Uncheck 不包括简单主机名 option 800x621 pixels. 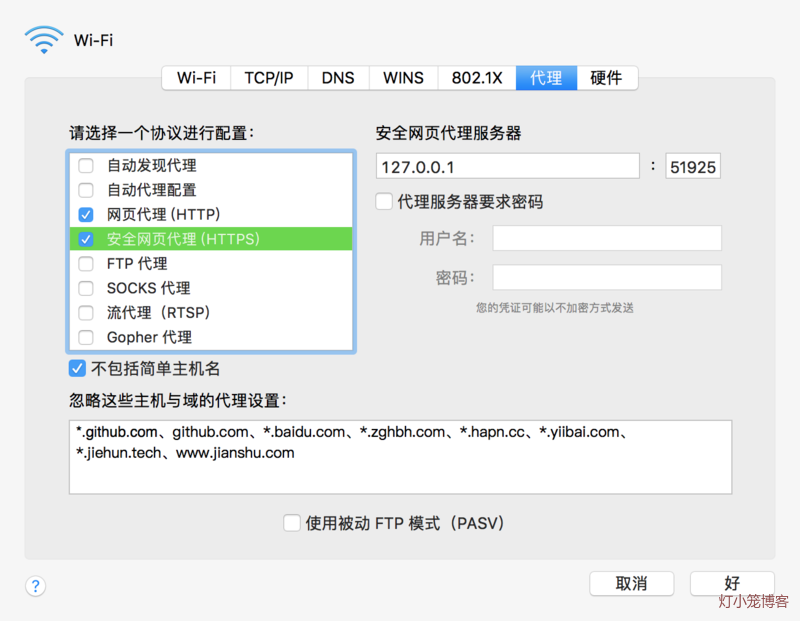(77, 369)
